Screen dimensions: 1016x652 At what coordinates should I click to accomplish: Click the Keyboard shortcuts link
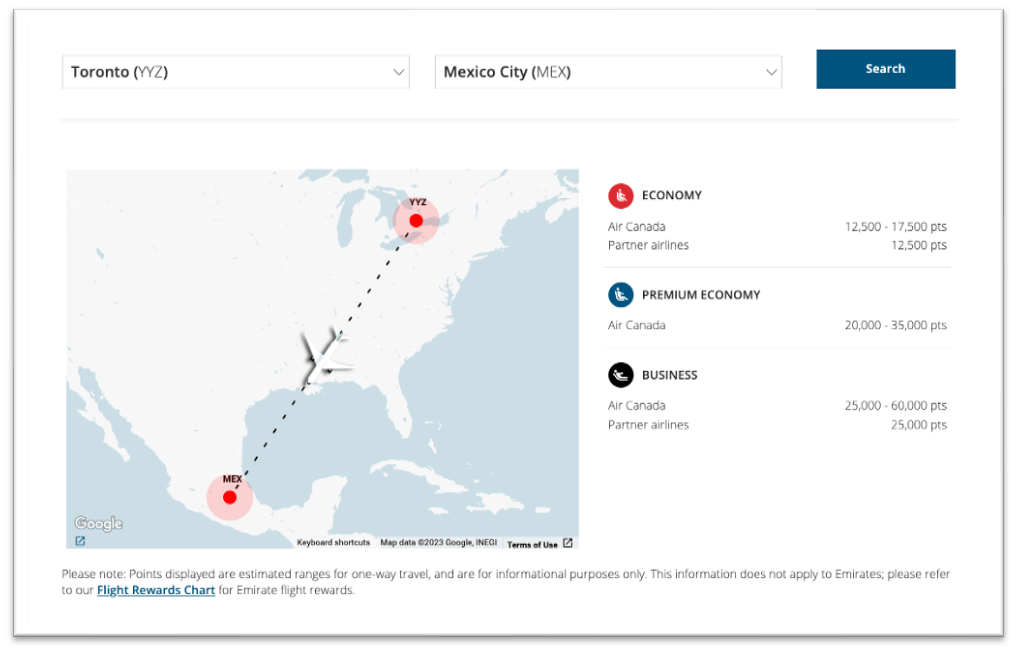[332, 542]
